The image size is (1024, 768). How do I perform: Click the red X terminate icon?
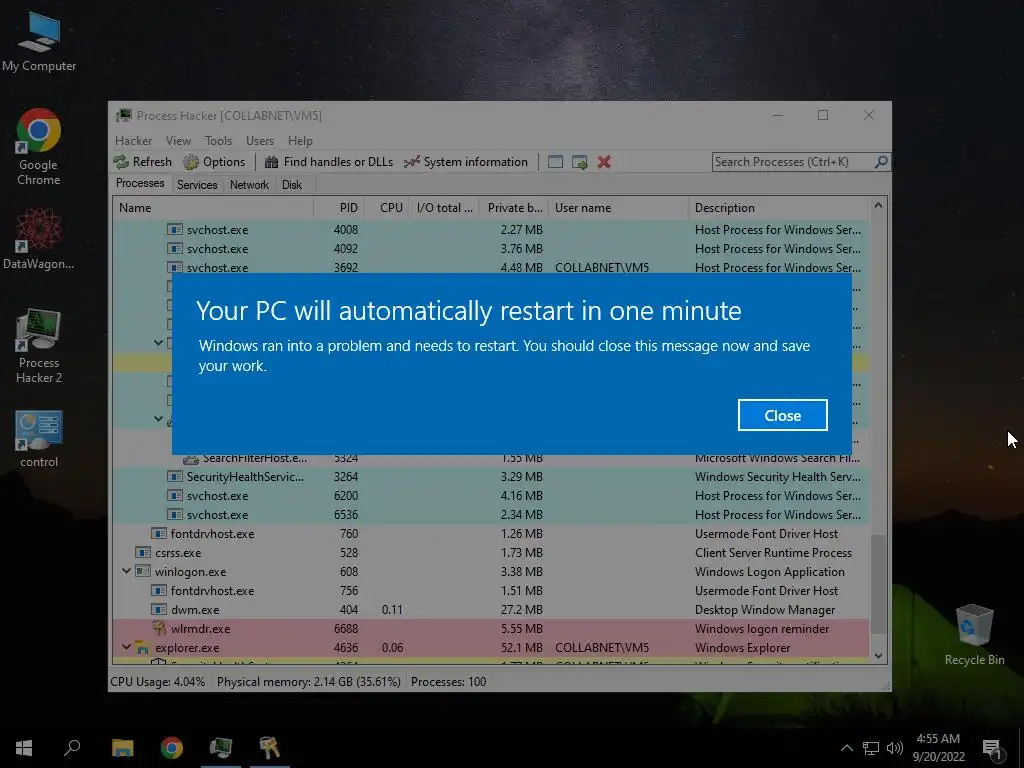(604, 162)
